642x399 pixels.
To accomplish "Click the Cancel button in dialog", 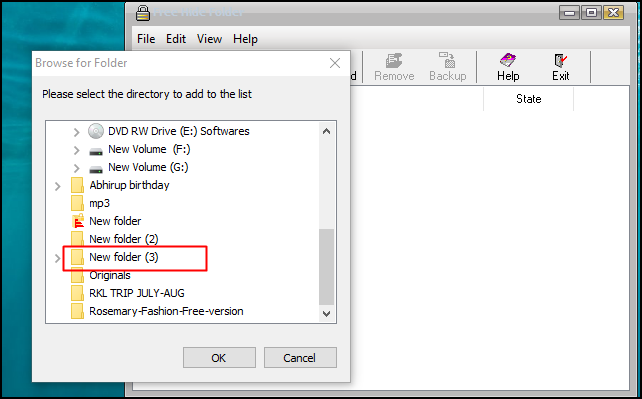I will click(300, 358).
